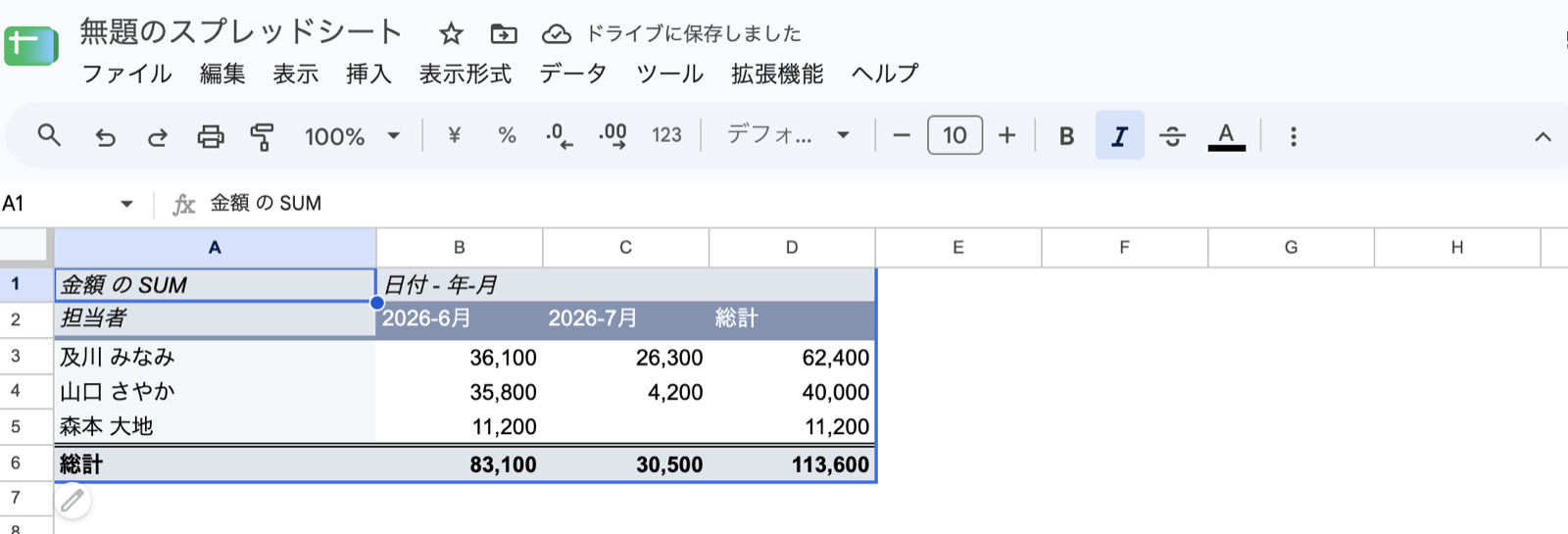Activate the paint format tool
The image size is (1568, 534).
(x=262, y=136)
